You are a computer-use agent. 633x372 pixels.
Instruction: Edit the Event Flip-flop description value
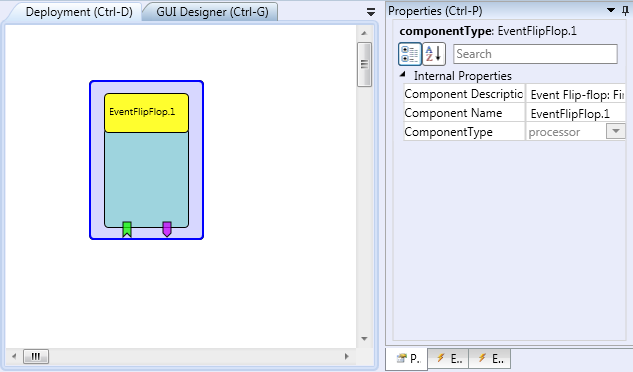pos(576,95)
